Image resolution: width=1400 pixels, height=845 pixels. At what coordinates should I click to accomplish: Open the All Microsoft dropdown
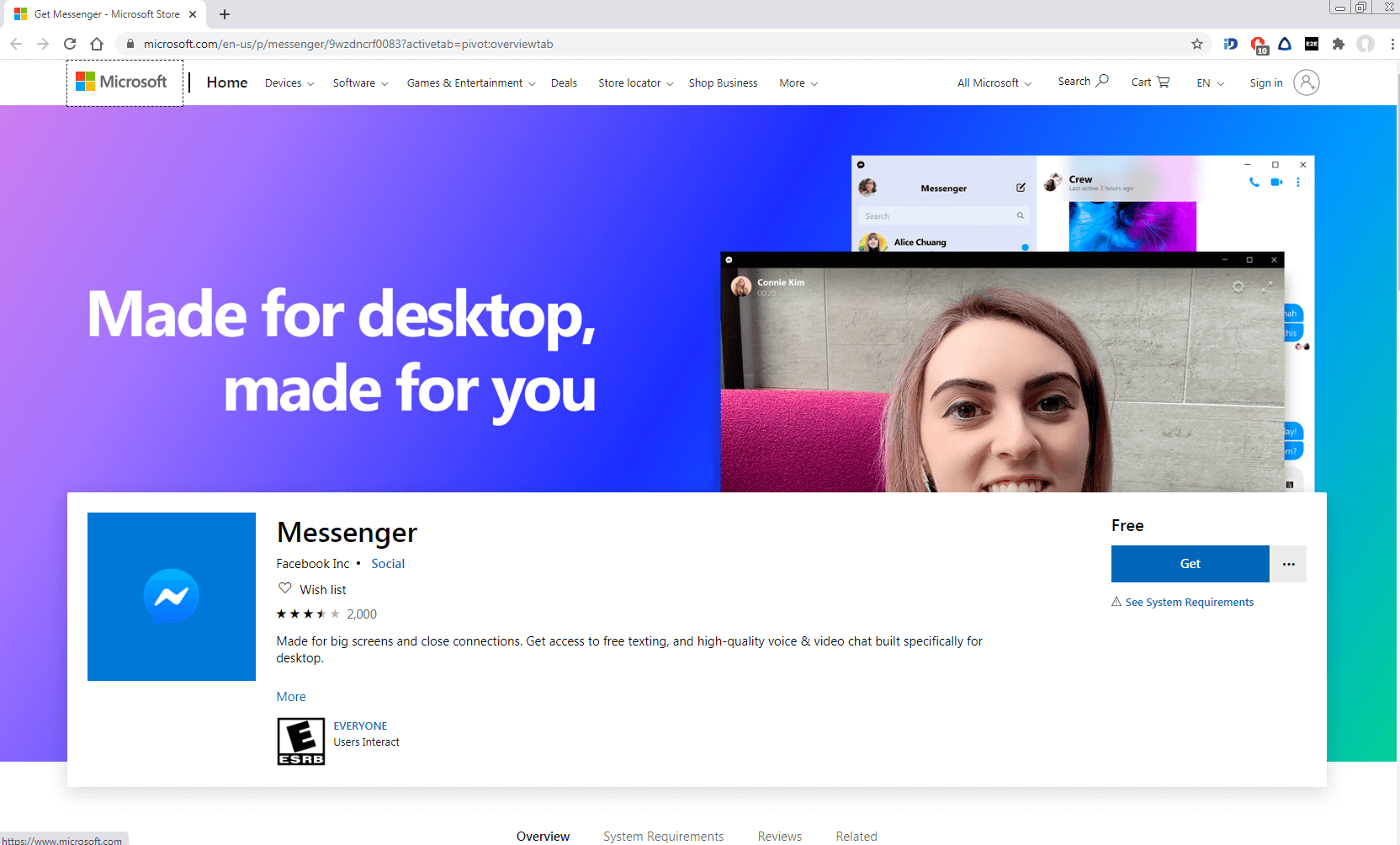(x=994, y=83)
